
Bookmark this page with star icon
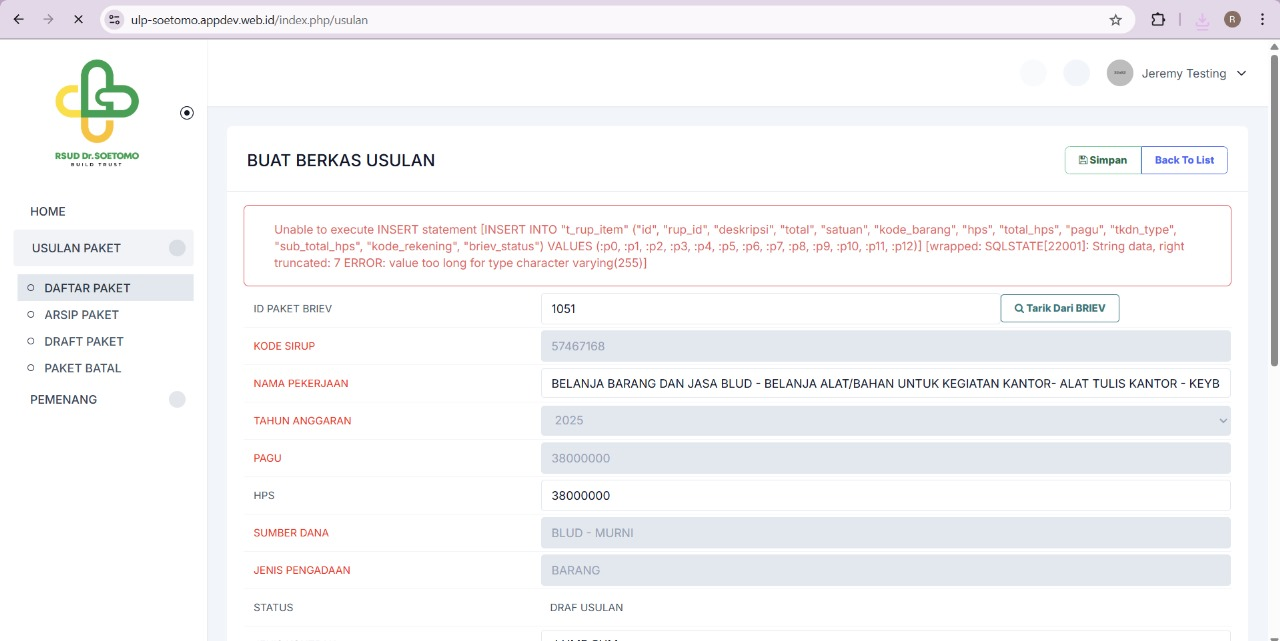(x=1115, y=19)
